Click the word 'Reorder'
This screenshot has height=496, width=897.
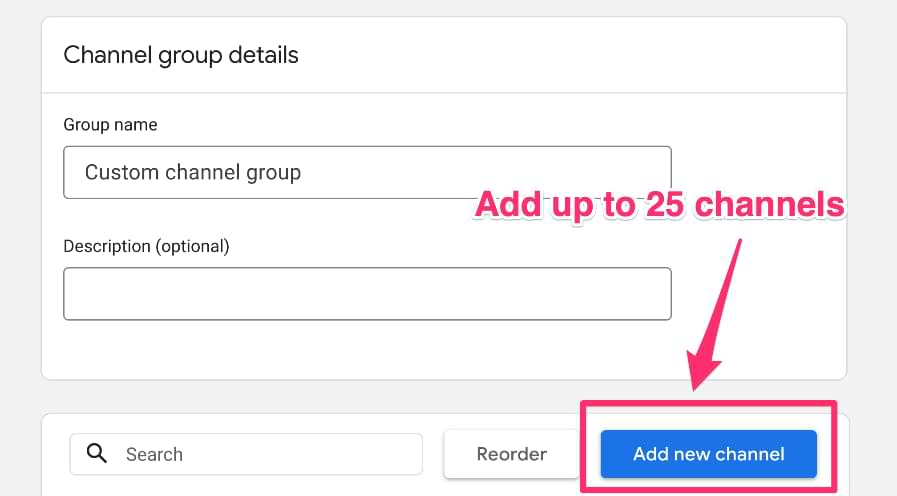(511, 454)
